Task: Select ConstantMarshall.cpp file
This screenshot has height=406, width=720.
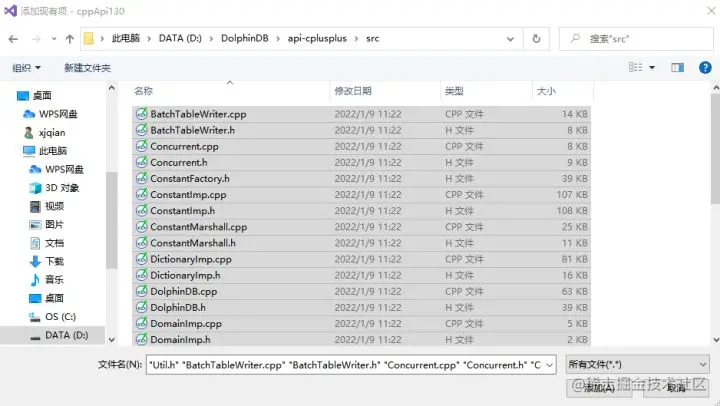Action: (361, 227)
